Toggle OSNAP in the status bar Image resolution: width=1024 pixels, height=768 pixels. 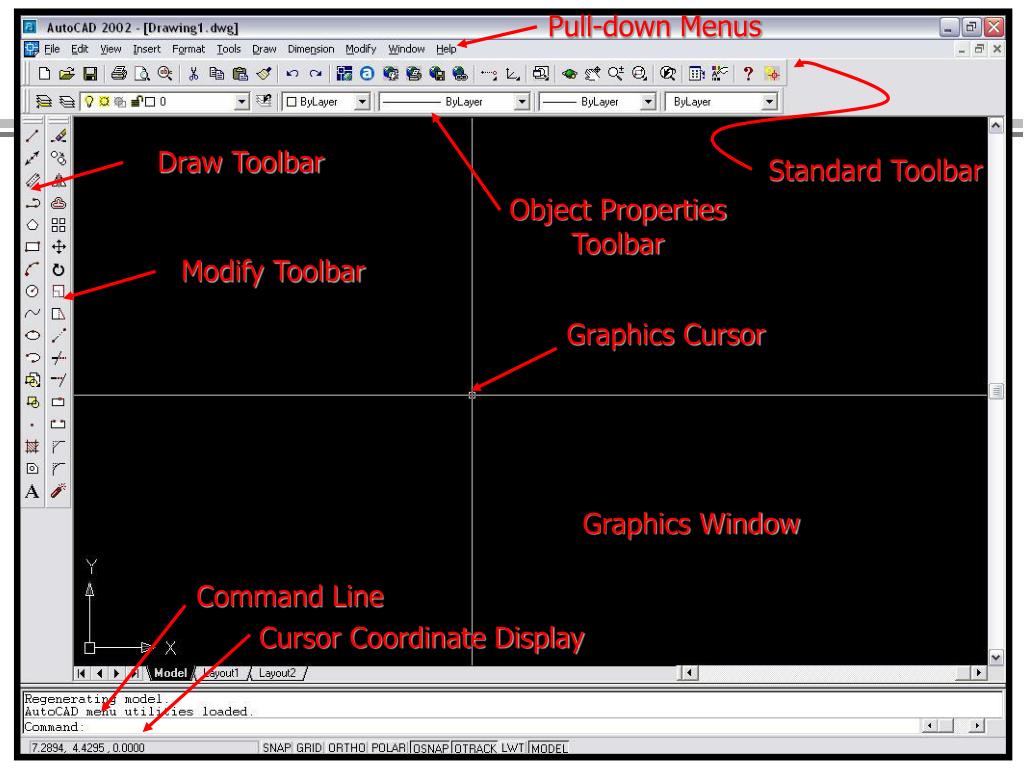pyautogui.click(x=430, y=748)
